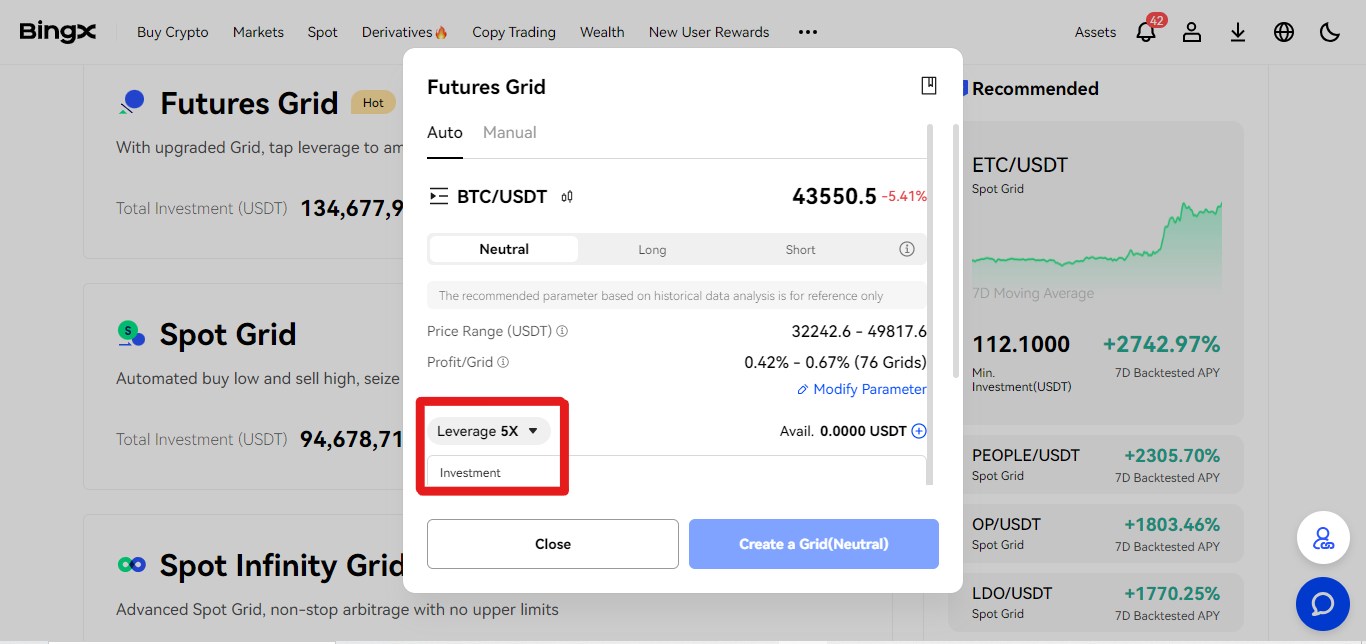The height and width of the screenshot is (644, 1366).
Task: Click the Recommended heading
Action: (x=1035, y=88)
